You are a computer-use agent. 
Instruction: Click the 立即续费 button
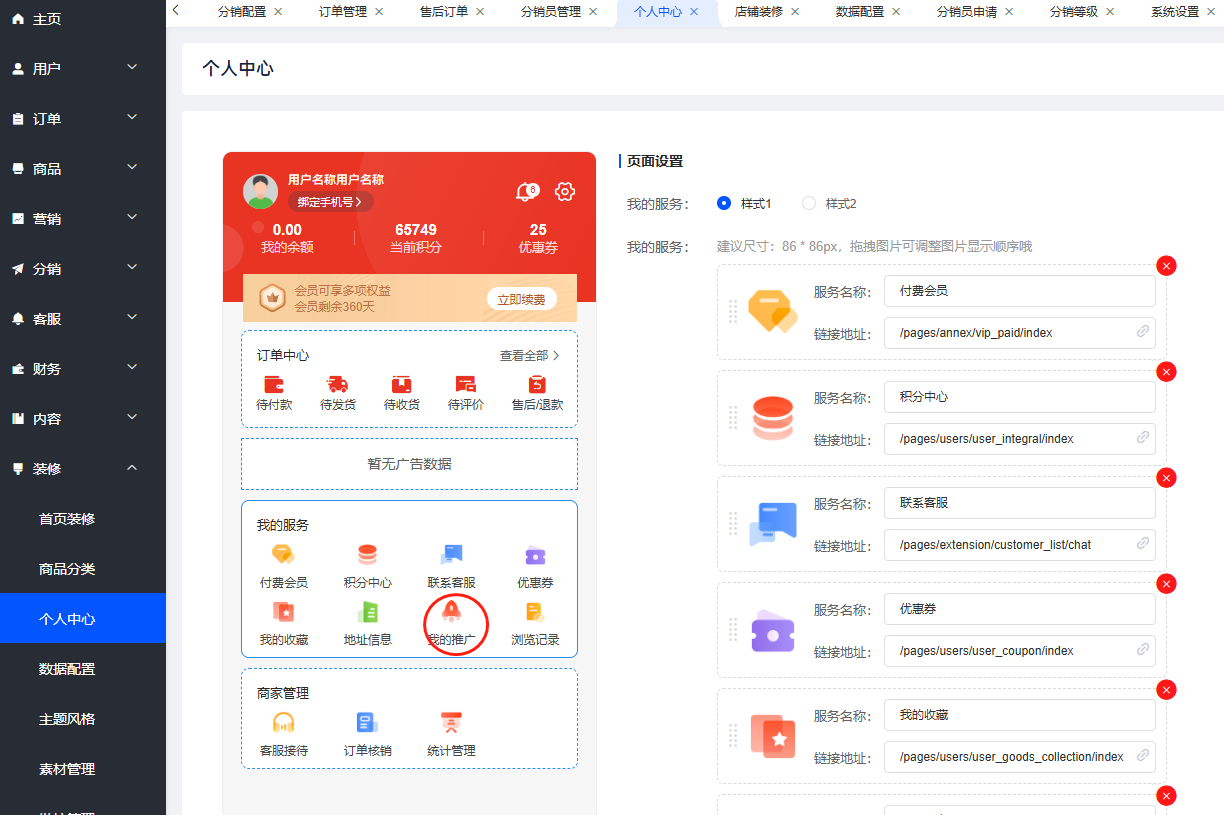pyautogui.click(x=522, y=299)
